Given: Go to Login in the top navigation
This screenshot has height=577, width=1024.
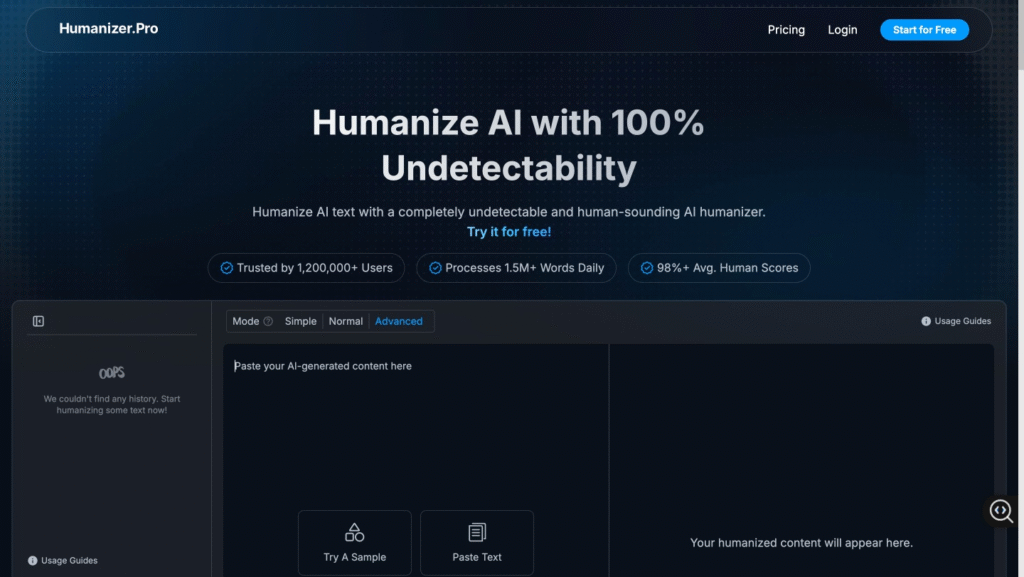Looking at the screenshot, I should 842,30.
